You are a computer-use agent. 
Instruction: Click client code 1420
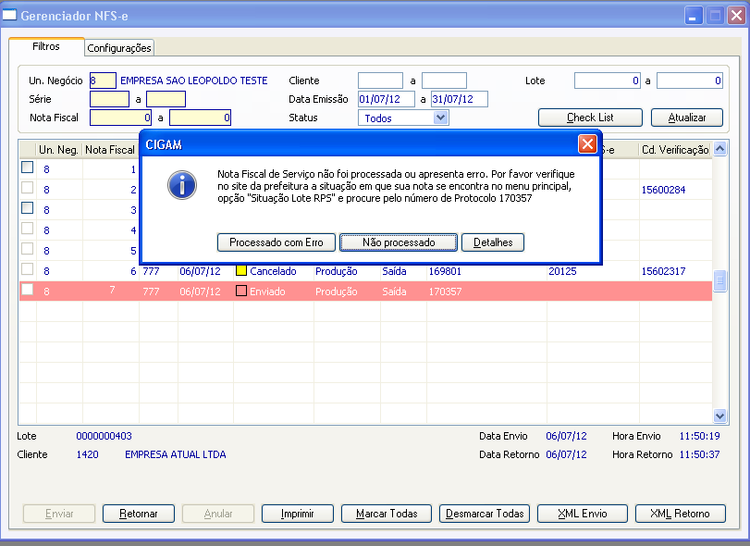coord(88,454)
